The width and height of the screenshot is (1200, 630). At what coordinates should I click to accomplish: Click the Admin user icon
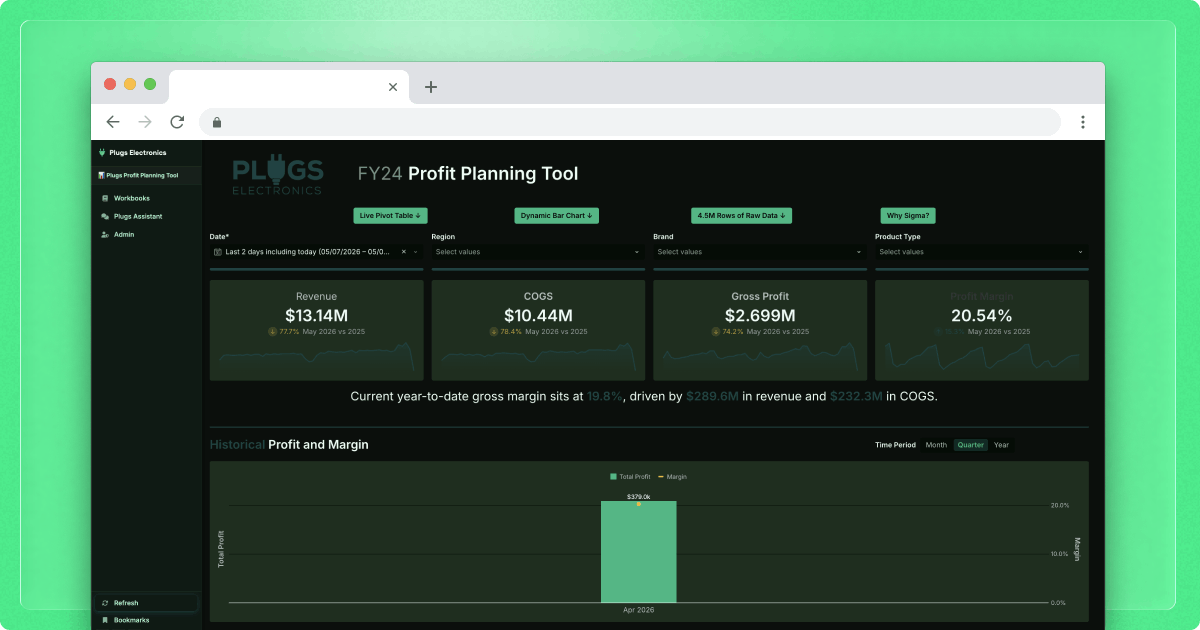coord(105,234)
